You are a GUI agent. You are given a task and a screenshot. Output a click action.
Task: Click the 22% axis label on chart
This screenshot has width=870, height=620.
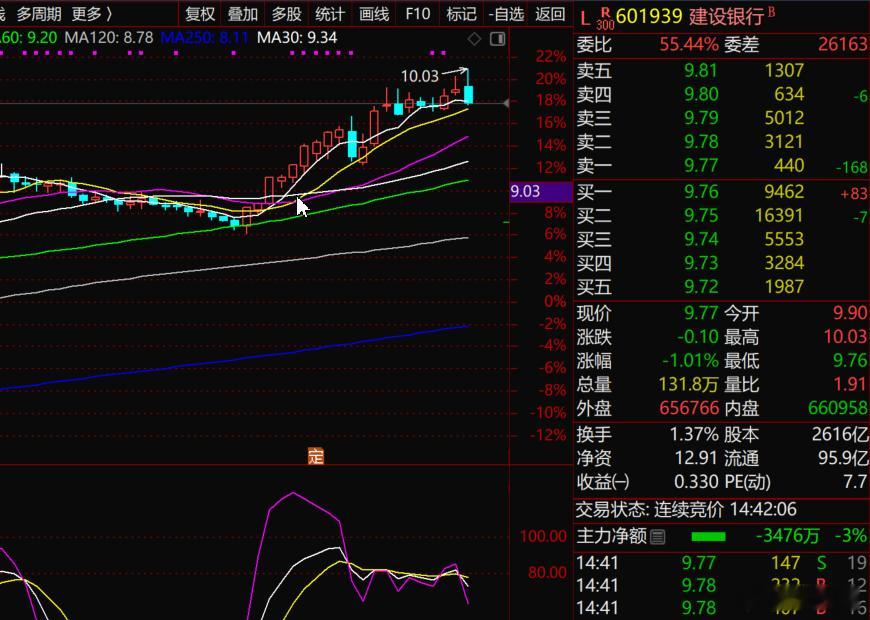[550, 56]
